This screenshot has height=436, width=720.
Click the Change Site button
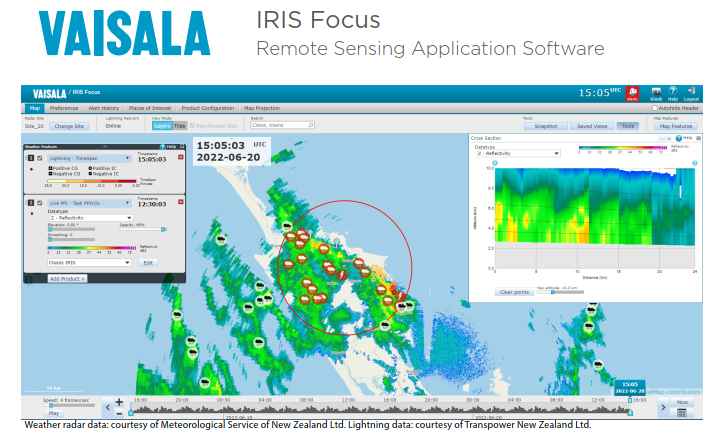coord(69,126)
